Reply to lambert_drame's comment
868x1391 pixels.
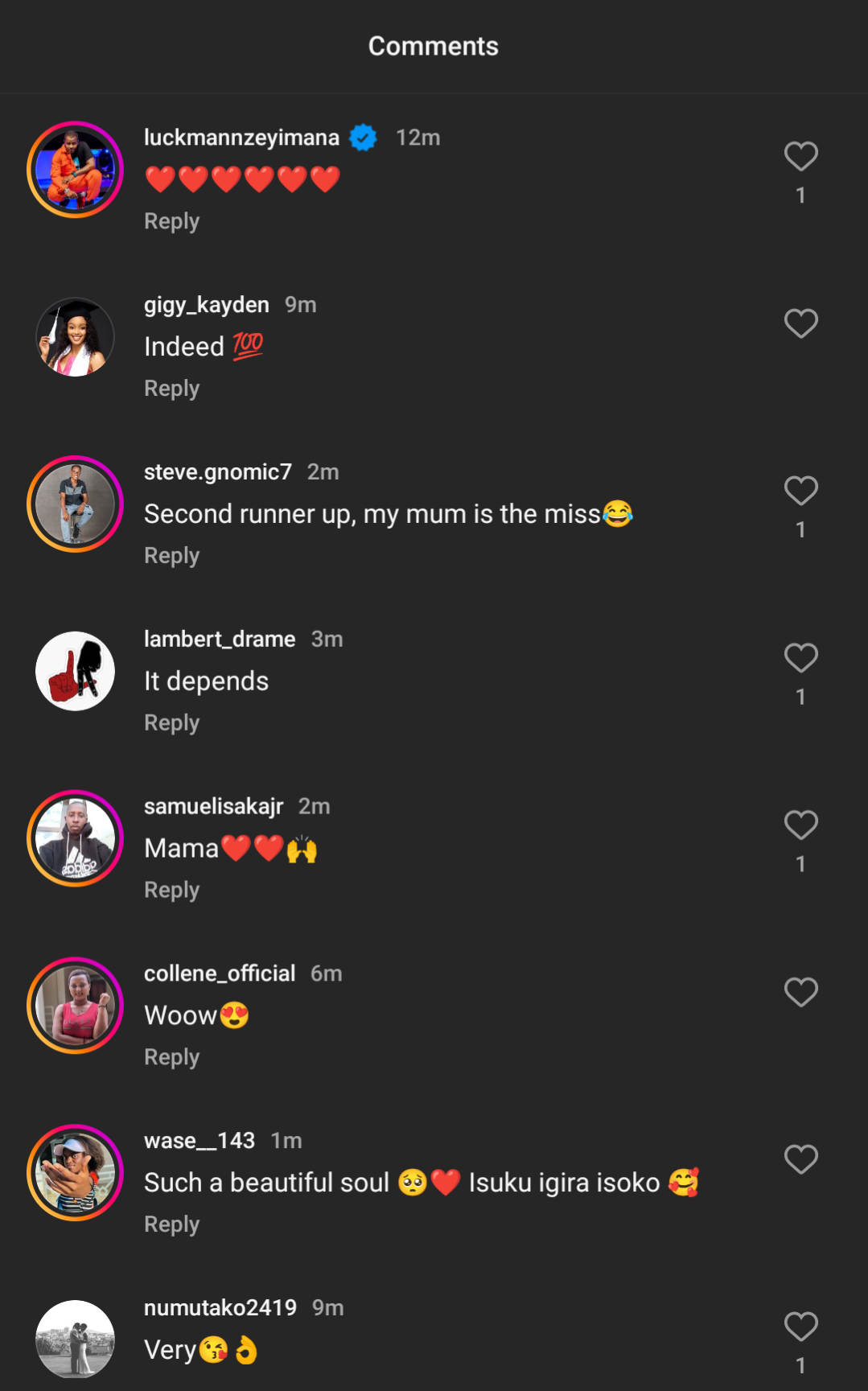[x=171, y=723]
